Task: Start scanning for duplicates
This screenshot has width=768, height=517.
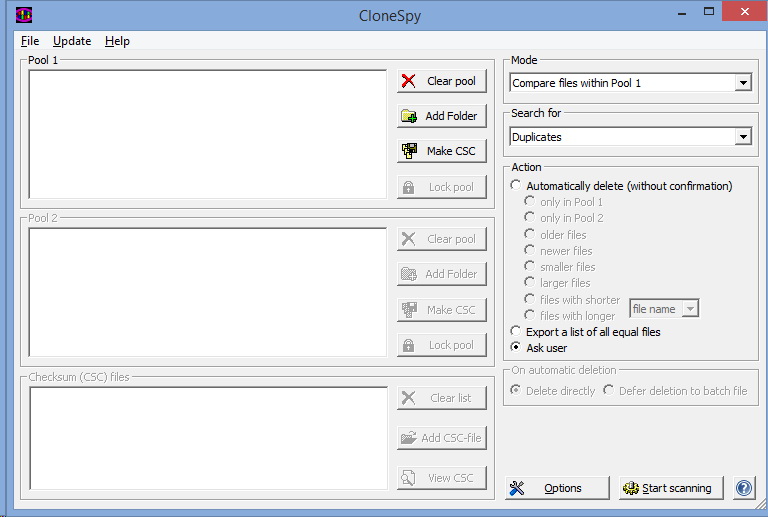Action: pos(671,488)
